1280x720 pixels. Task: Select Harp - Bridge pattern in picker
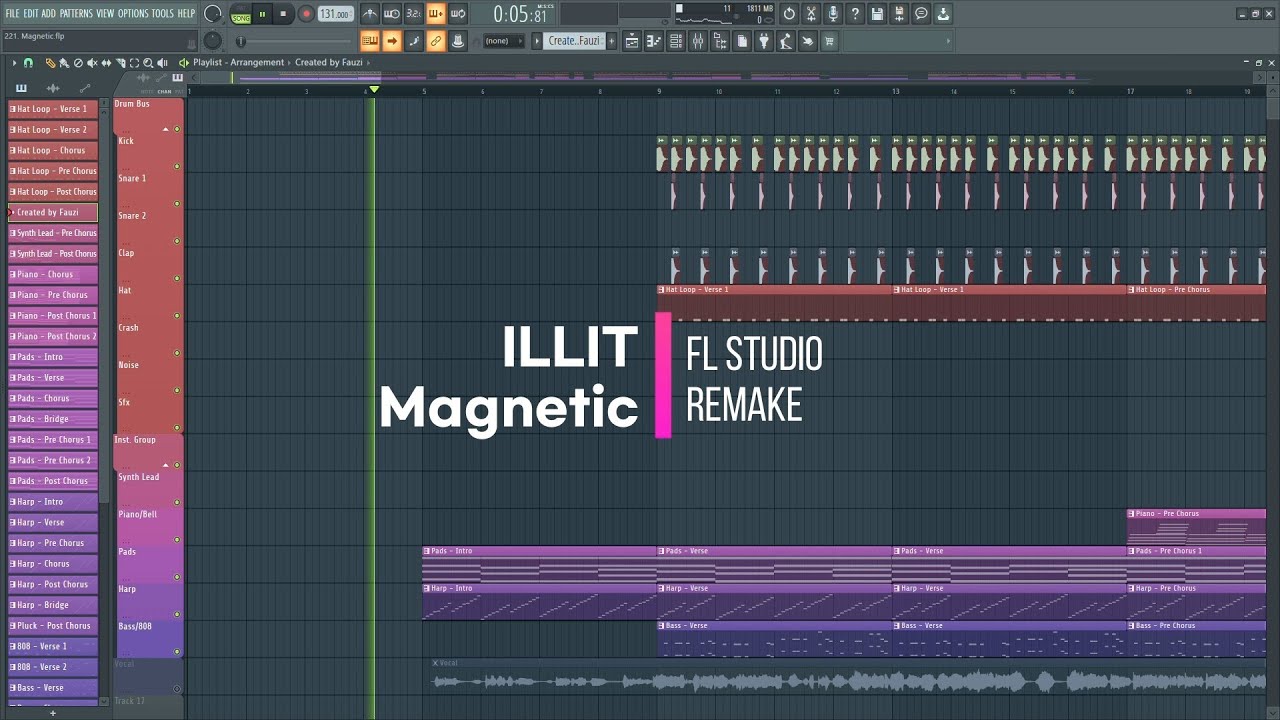click(53, 605)
